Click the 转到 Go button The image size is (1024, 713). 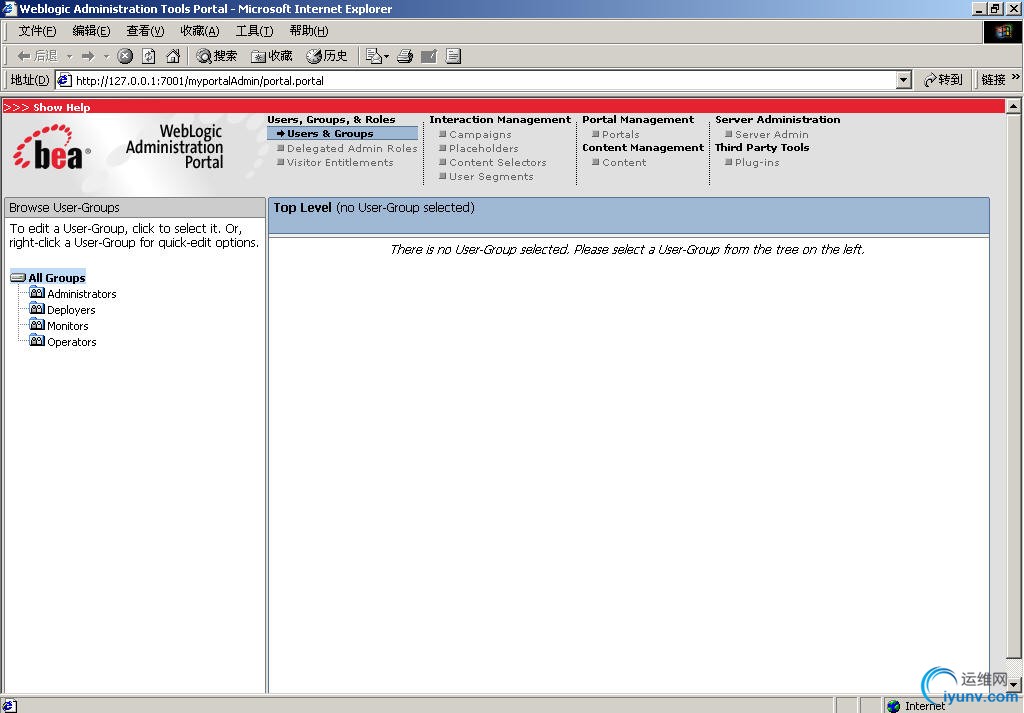tap(943, 80)
